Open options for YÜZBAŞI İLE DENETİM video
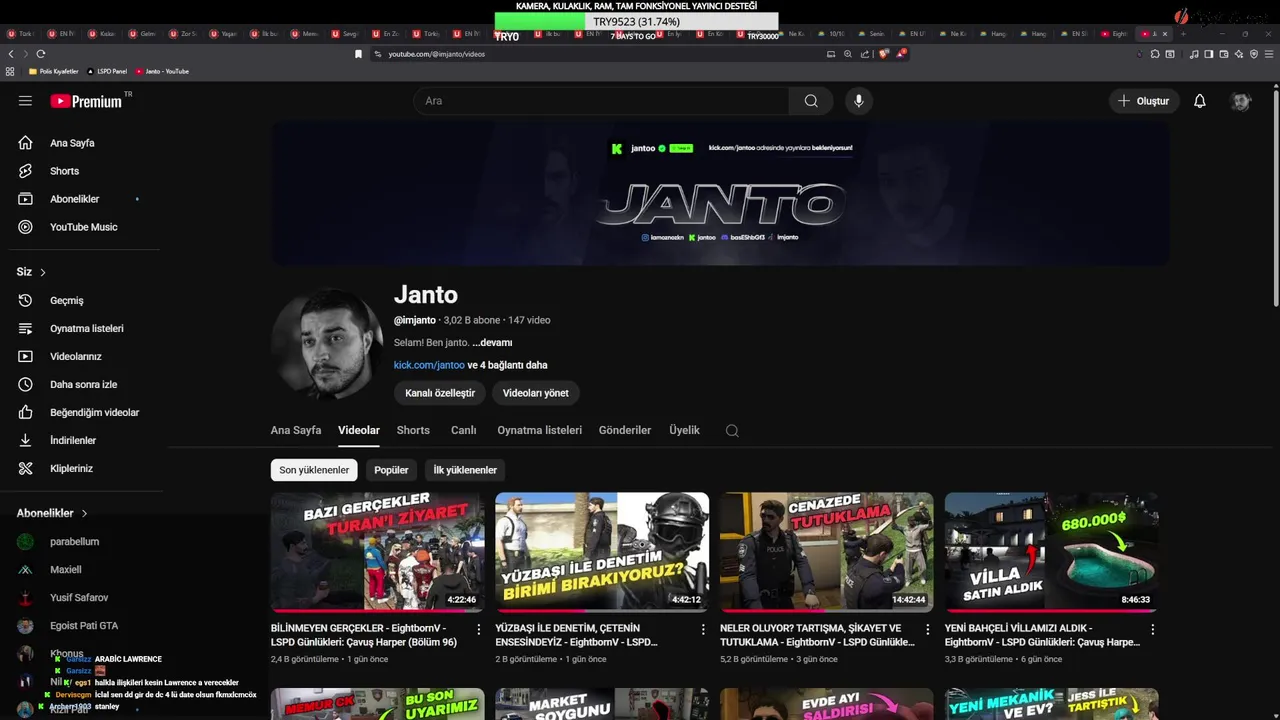 [x=702, y=630]
